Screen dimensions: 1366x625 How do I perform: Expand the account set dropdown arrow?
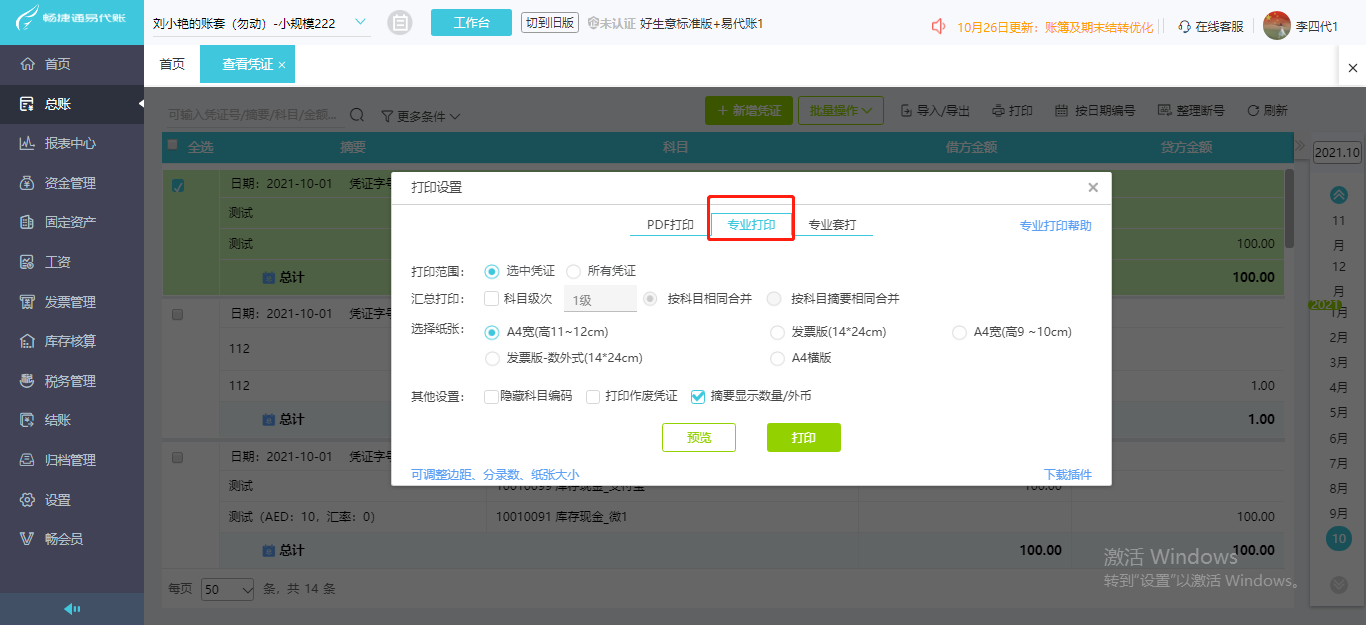point(360,22)
